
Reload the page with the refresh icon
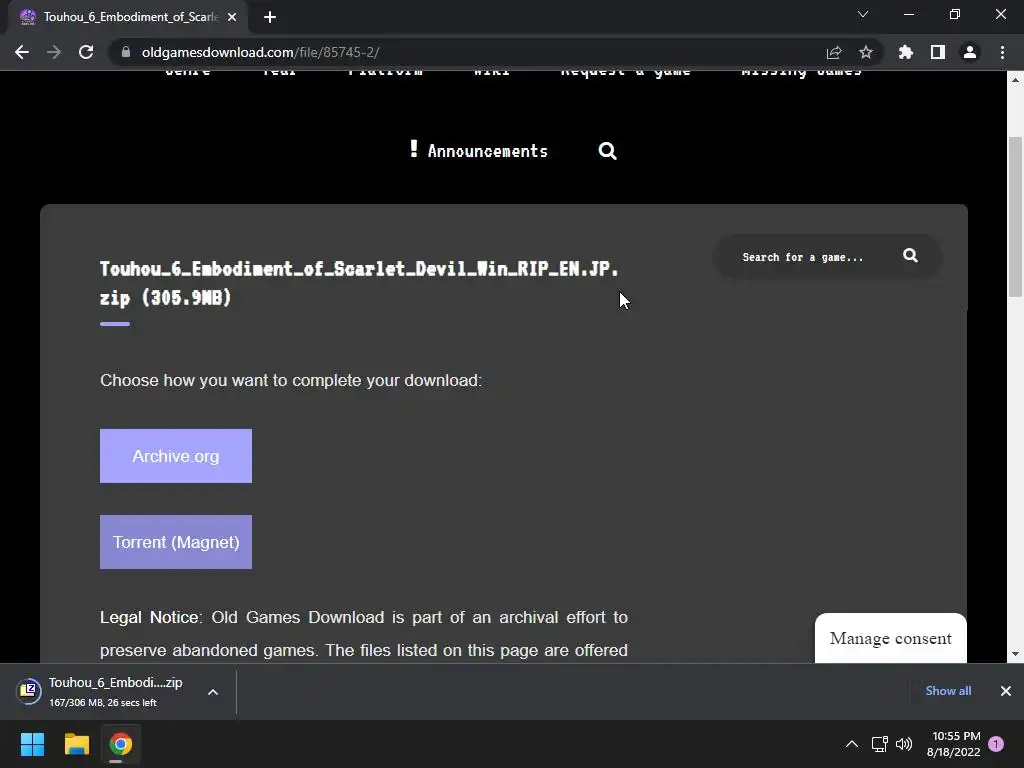86,52
